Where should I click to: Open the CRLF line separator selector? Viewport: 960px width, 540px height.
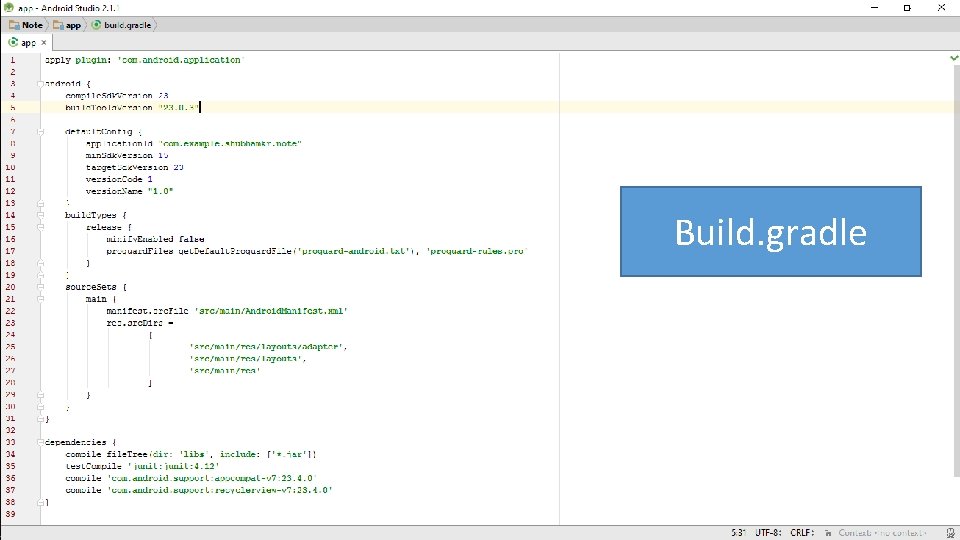tap(802, 533)
